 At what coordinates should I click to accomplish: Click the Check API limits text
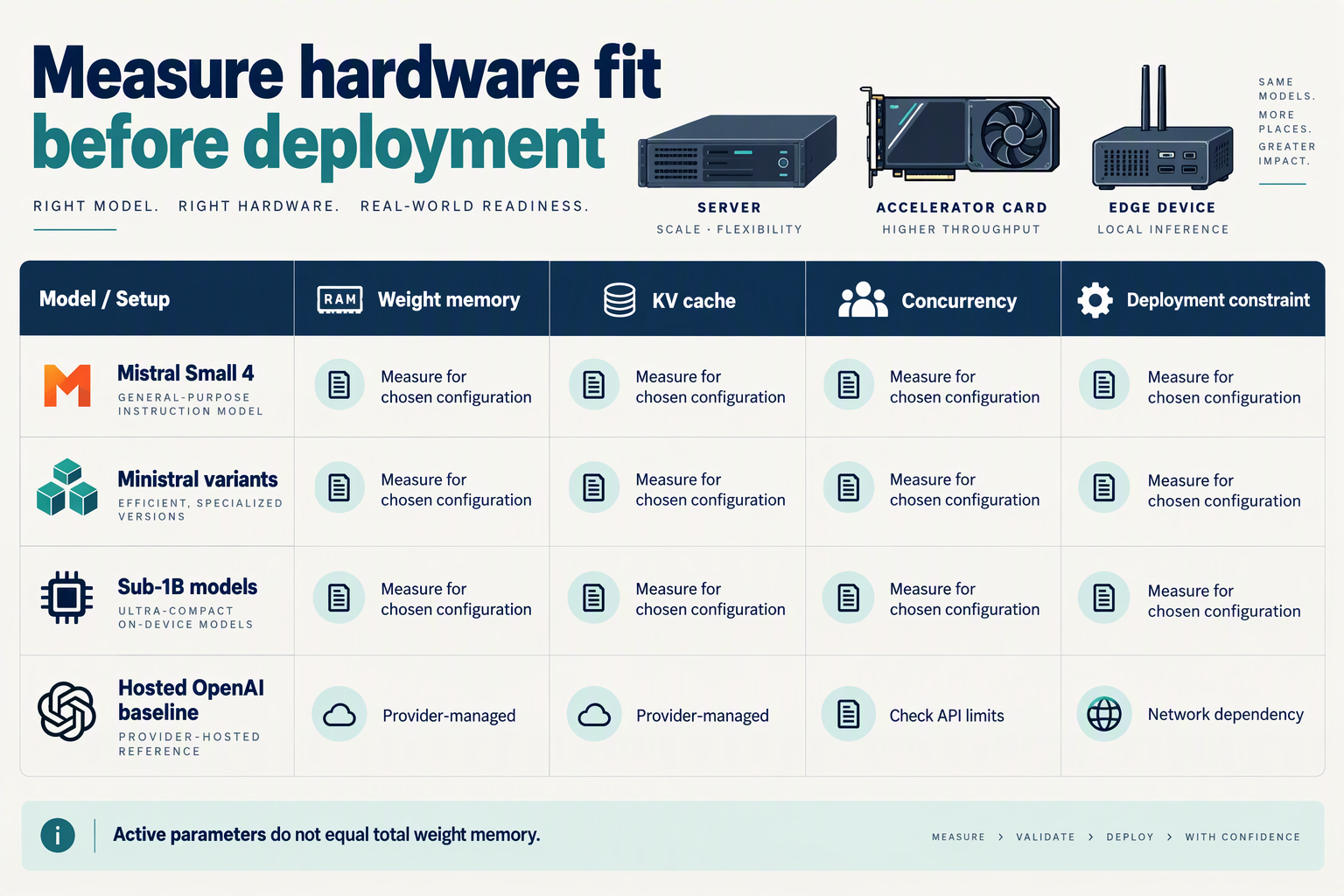pos(947,716)
